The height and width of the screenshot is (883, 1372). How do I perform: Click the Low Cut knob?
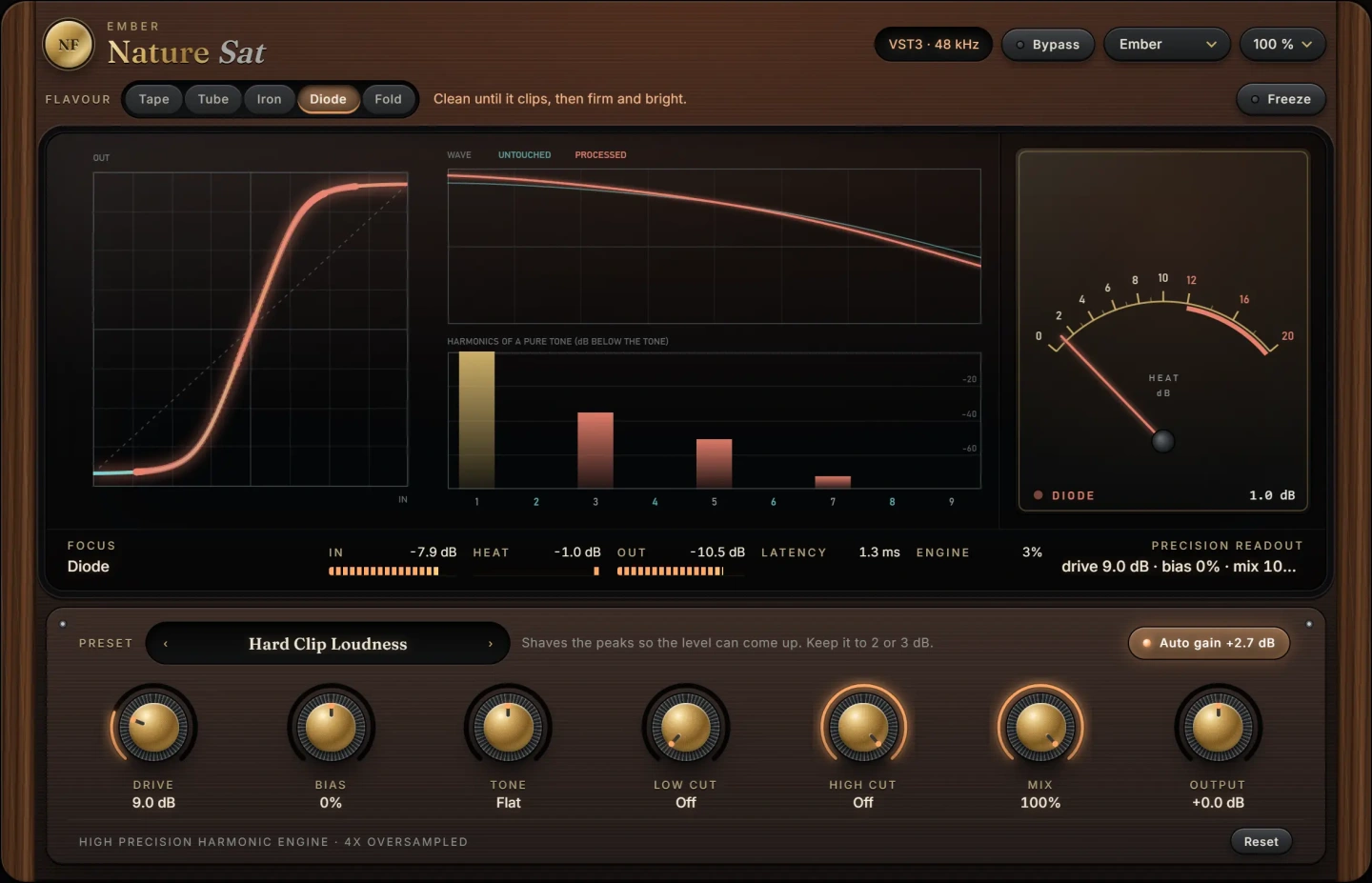pos(685,728)
